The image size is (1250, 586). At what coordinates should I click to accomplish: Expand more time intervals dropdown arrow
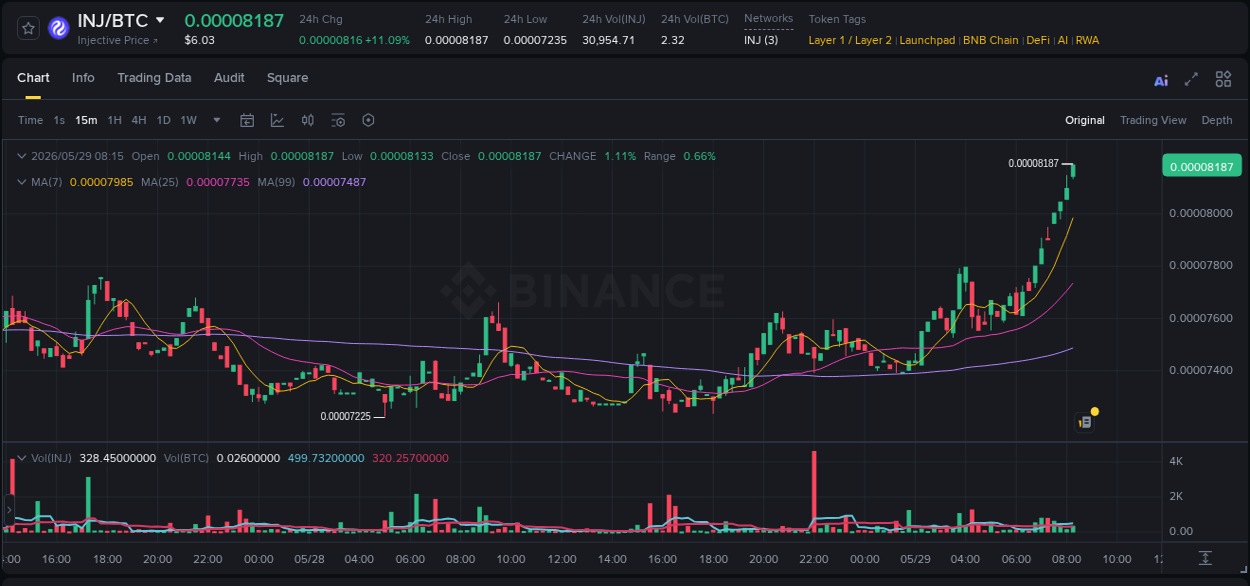click(217, 120)
